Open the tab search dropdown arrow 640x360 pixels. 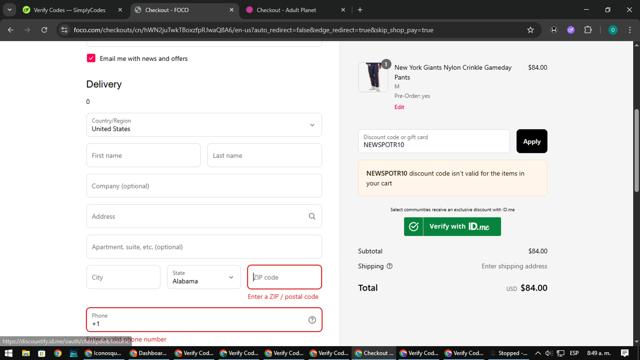[9, 10]
